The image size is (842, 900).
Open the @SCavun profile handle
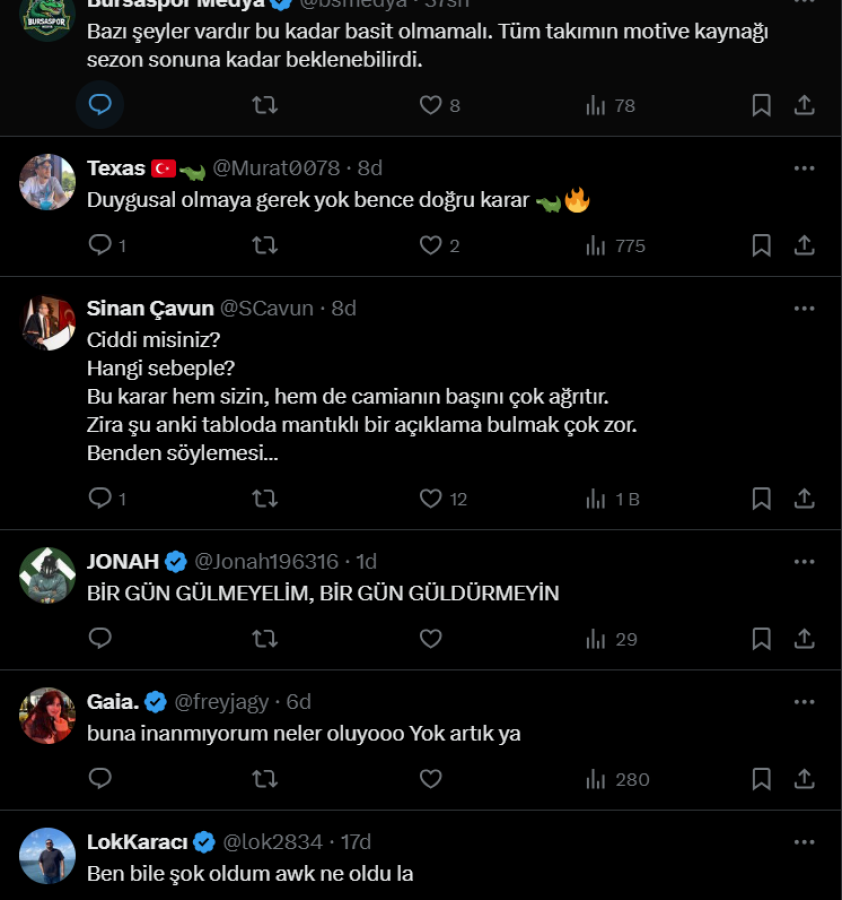point(267,308)
